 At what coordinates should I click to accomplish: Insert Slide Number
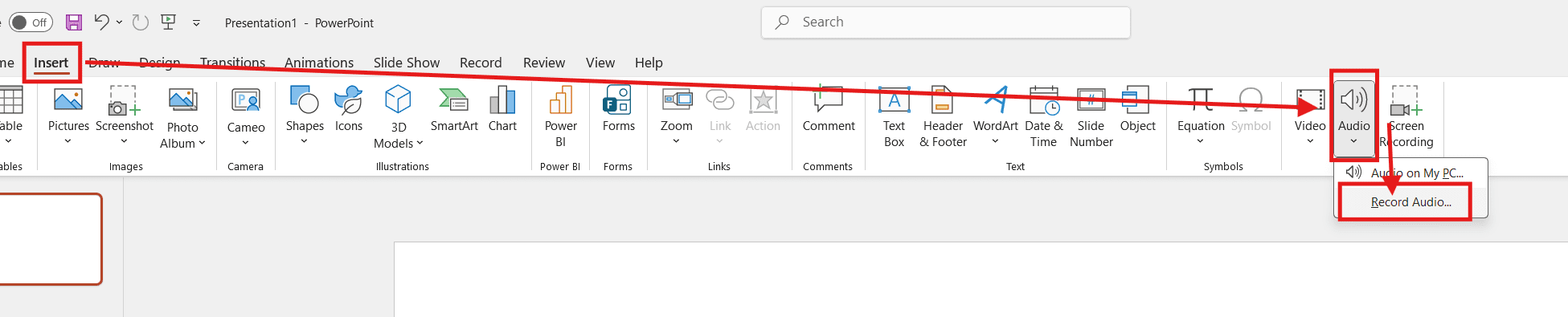coord(1091,117)
